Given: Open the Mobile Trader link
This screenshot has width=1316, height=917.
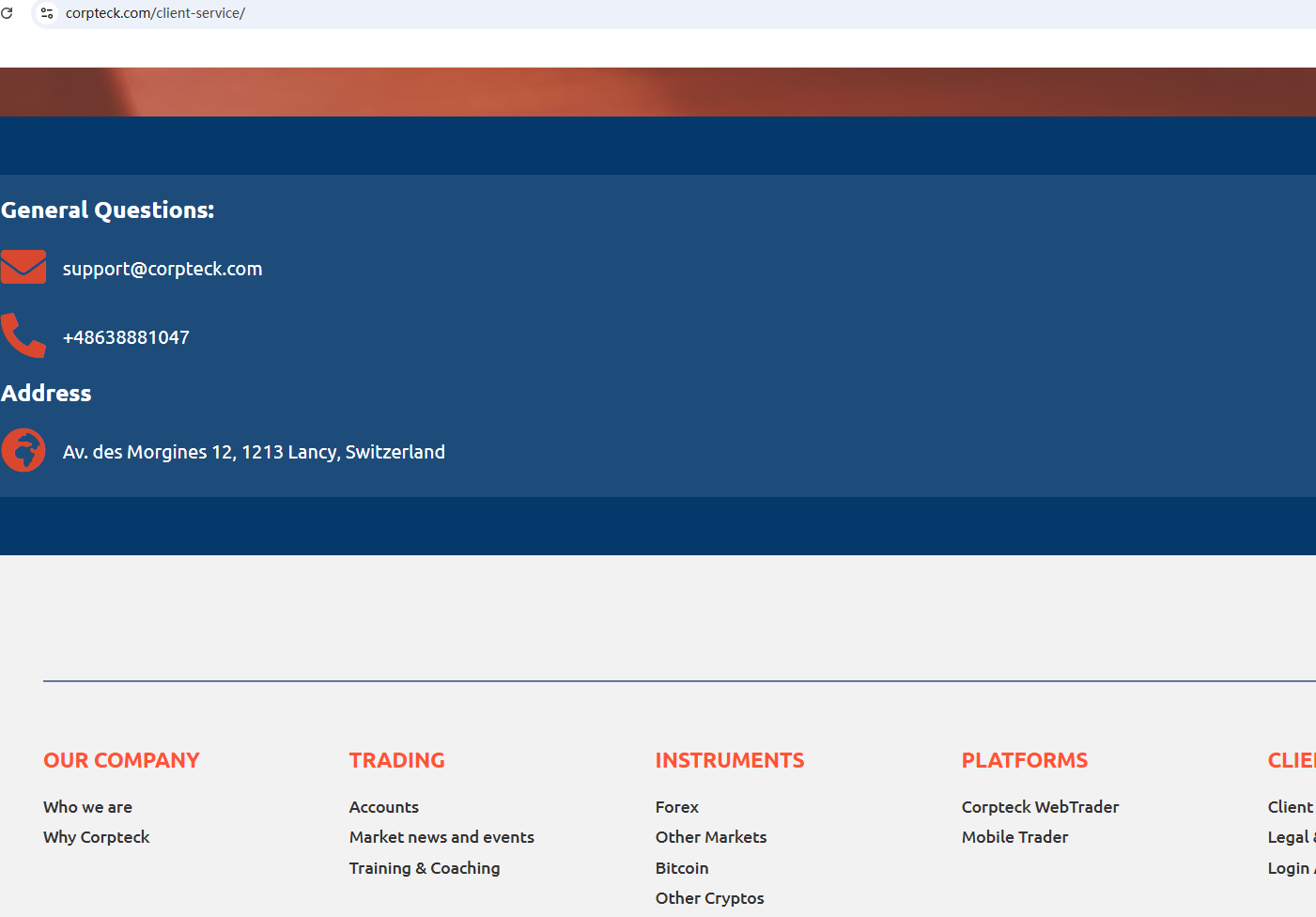Looking at the screenshot, I should point(1015,837).
